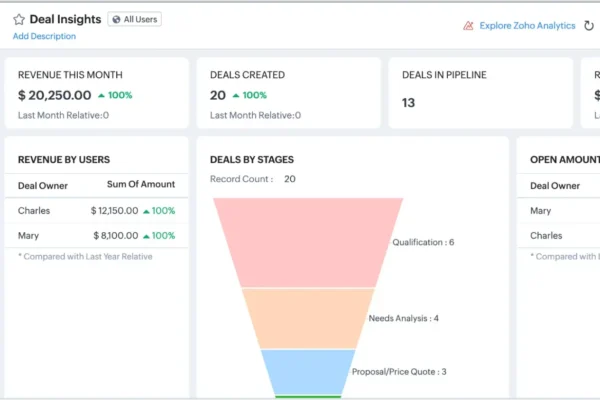
Task: Refresh the dashboard with reload icon
Action: 589,26
